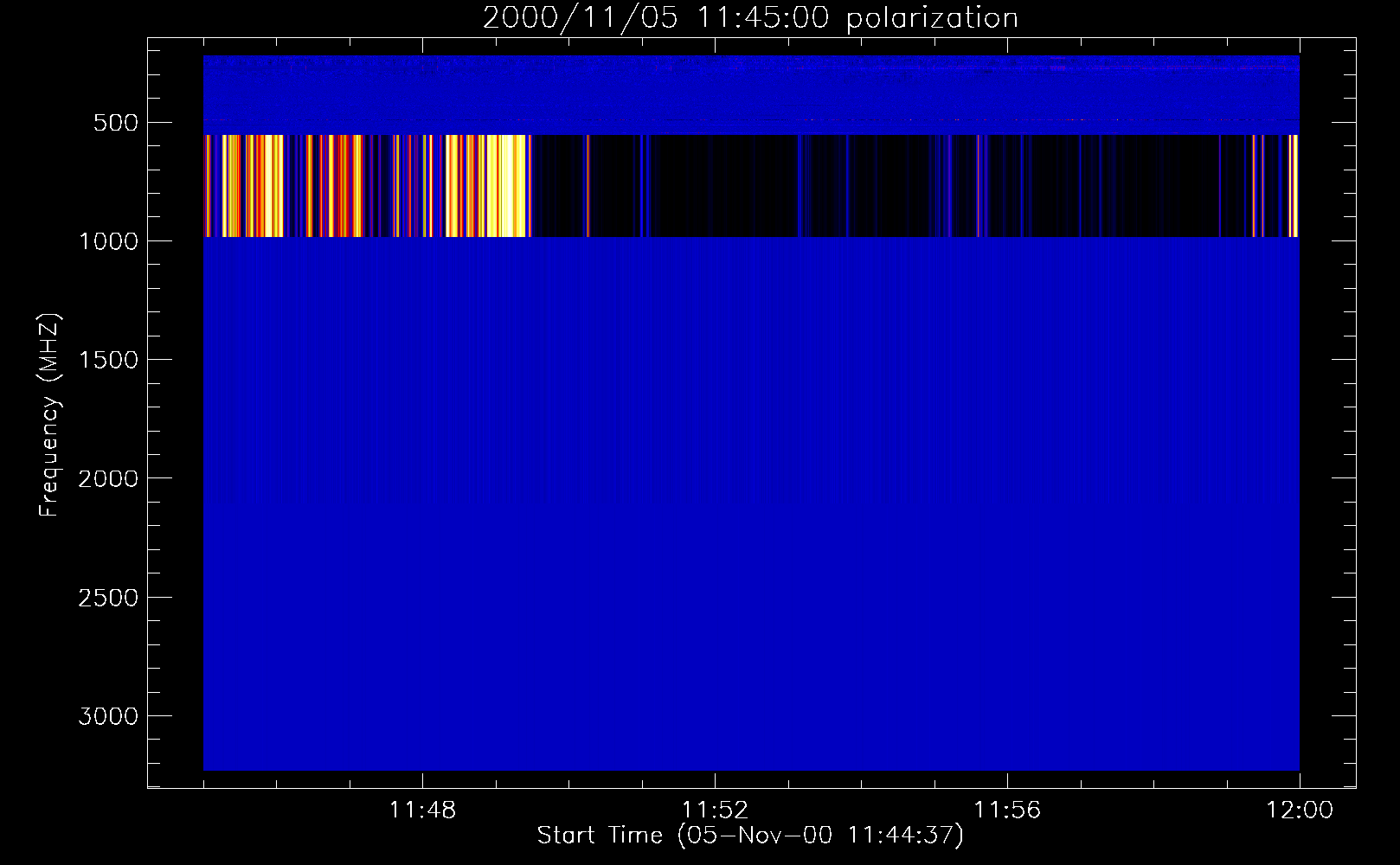Screen dimensions: 1400x865
Task: Click the 'Frequency (MHZ)' axis label
Action: (49, 415)
